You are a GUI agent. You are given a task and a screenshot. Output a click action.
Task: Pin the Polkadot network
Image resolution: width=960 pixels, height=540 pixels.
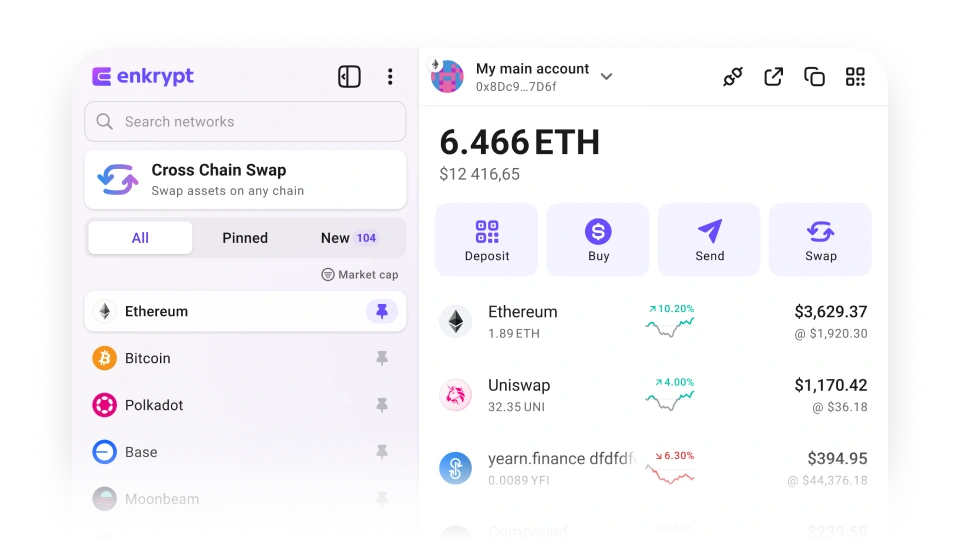coord(382,405)
